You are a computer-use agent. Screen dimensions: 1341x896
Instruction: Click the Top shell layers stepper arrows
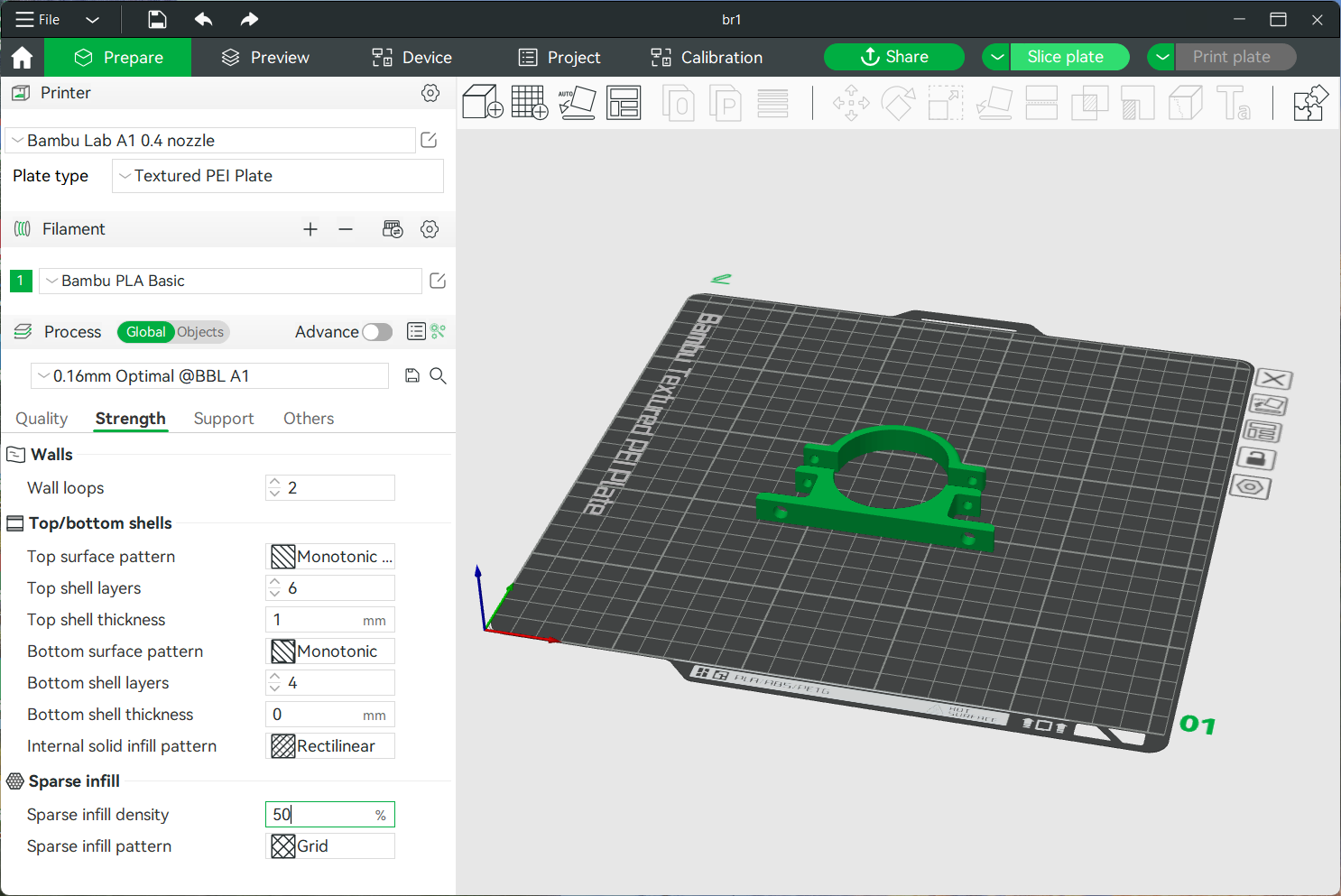tap(274, 588)
